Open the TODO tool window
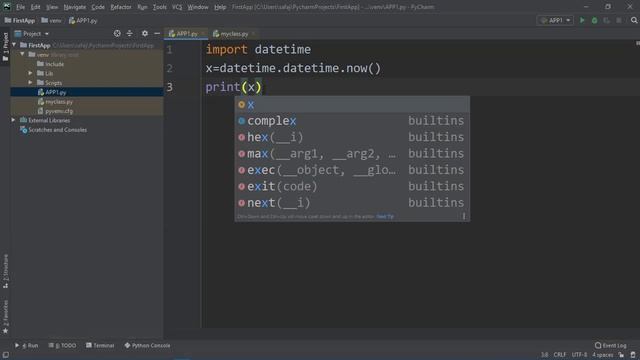The width and height of the screenshot is (640, 360). pyautogui.click(x=62, y=345)
